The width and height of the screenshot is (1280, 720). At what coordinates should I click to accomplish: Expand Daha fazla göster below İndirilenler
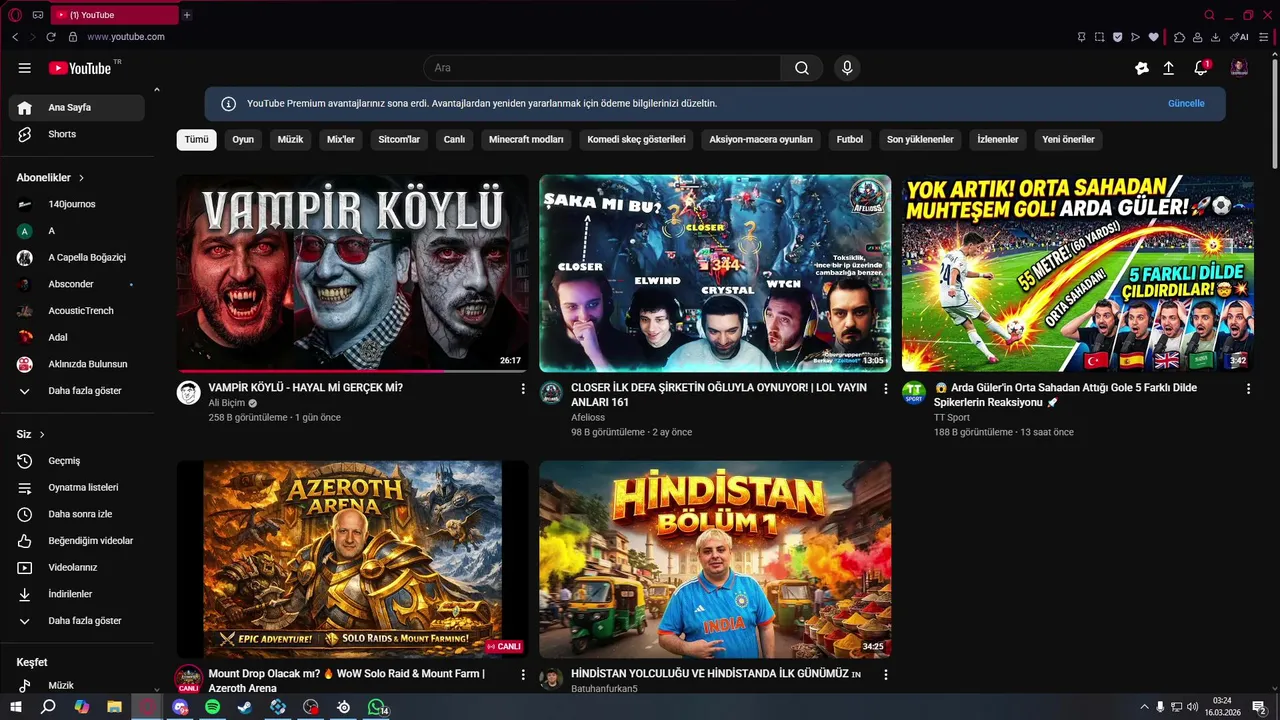(77, 621)
